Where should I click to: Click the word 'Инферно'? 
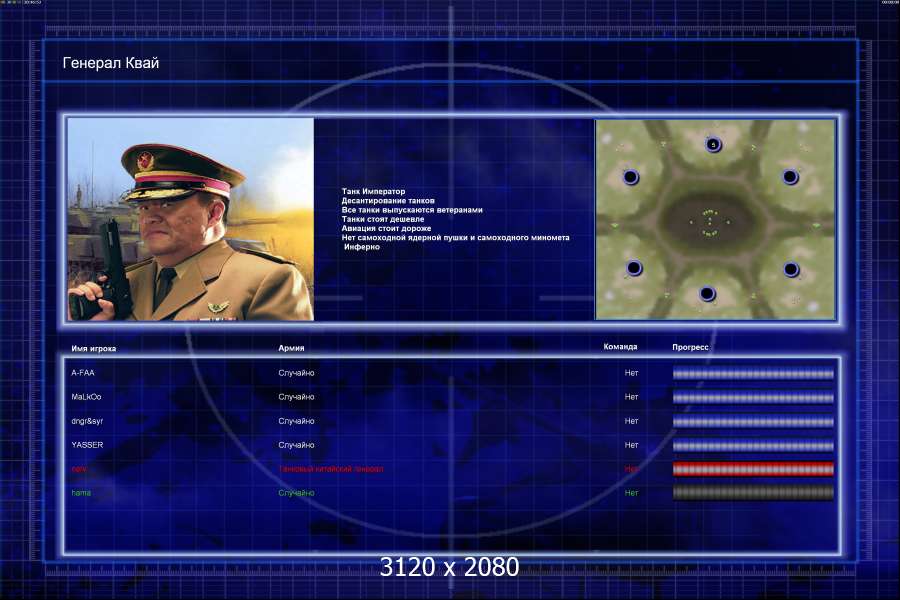click(362, 246)
